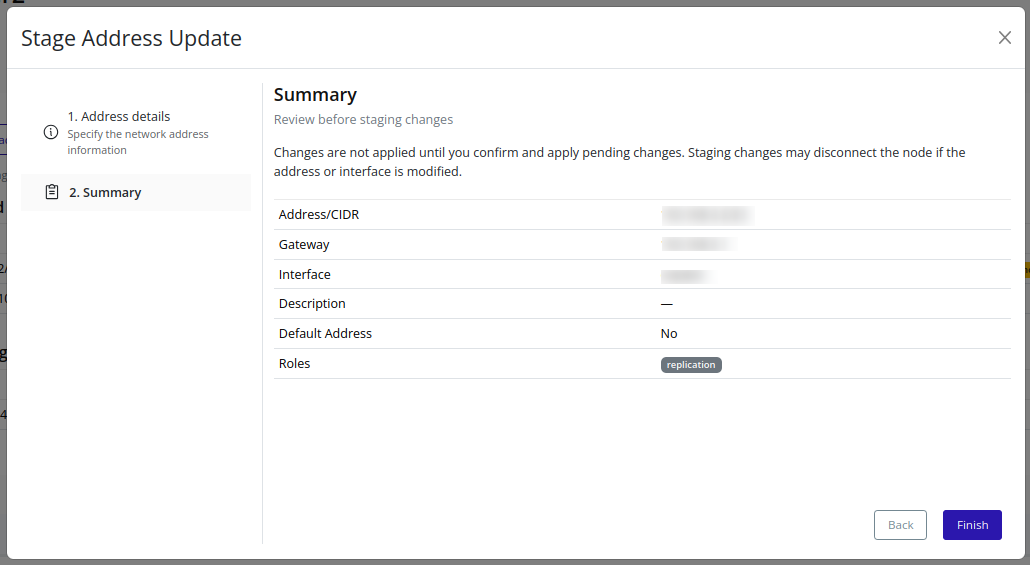Click the clipboard icon beside Summary step
The width and height of the screenshot is (1030, 565).
pos(52,192)
